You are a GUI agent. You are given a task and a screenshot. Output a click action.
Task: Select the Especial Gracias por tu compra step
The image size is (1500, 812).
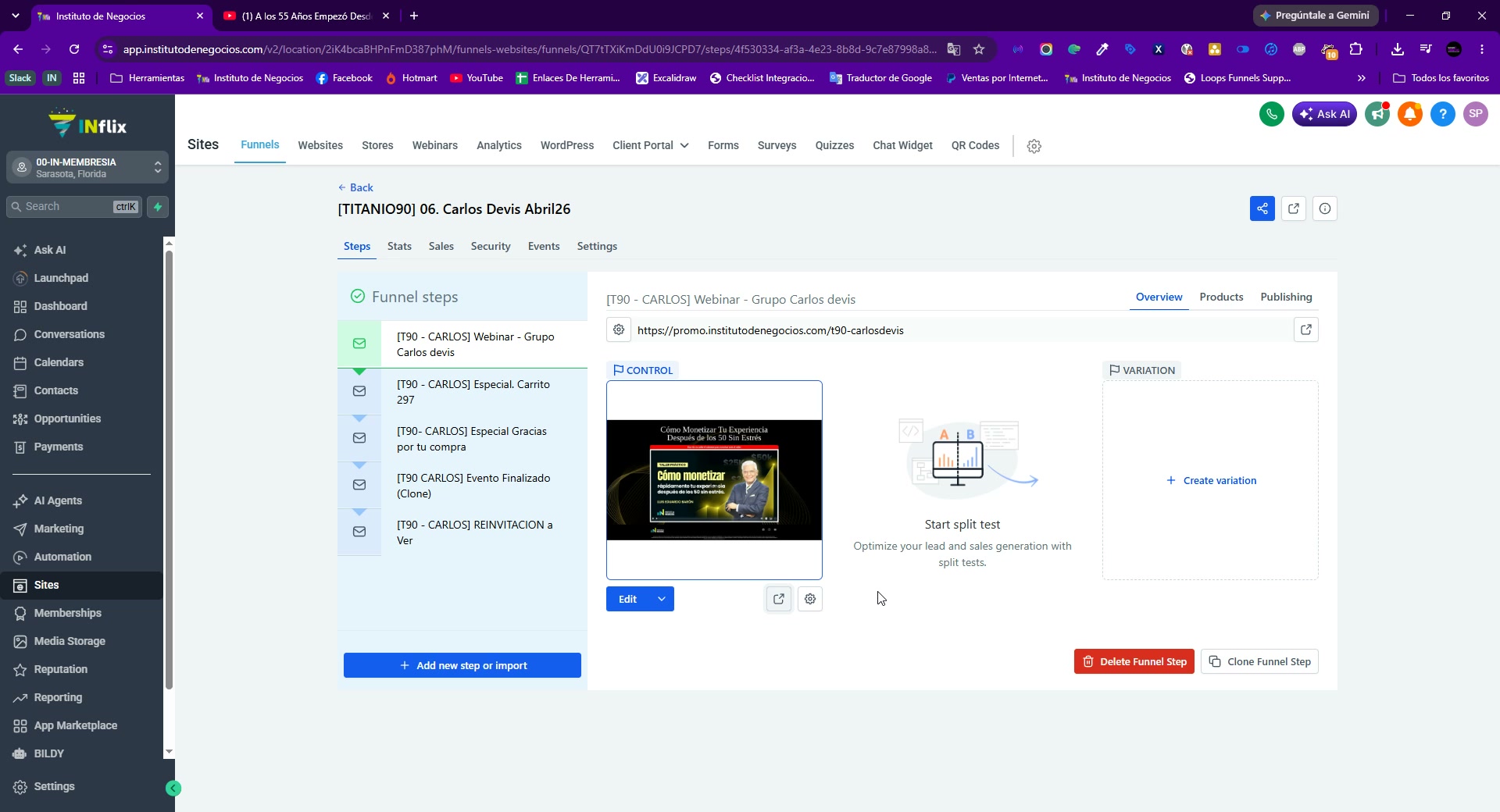pyautogui.click(x=462, y=439)
